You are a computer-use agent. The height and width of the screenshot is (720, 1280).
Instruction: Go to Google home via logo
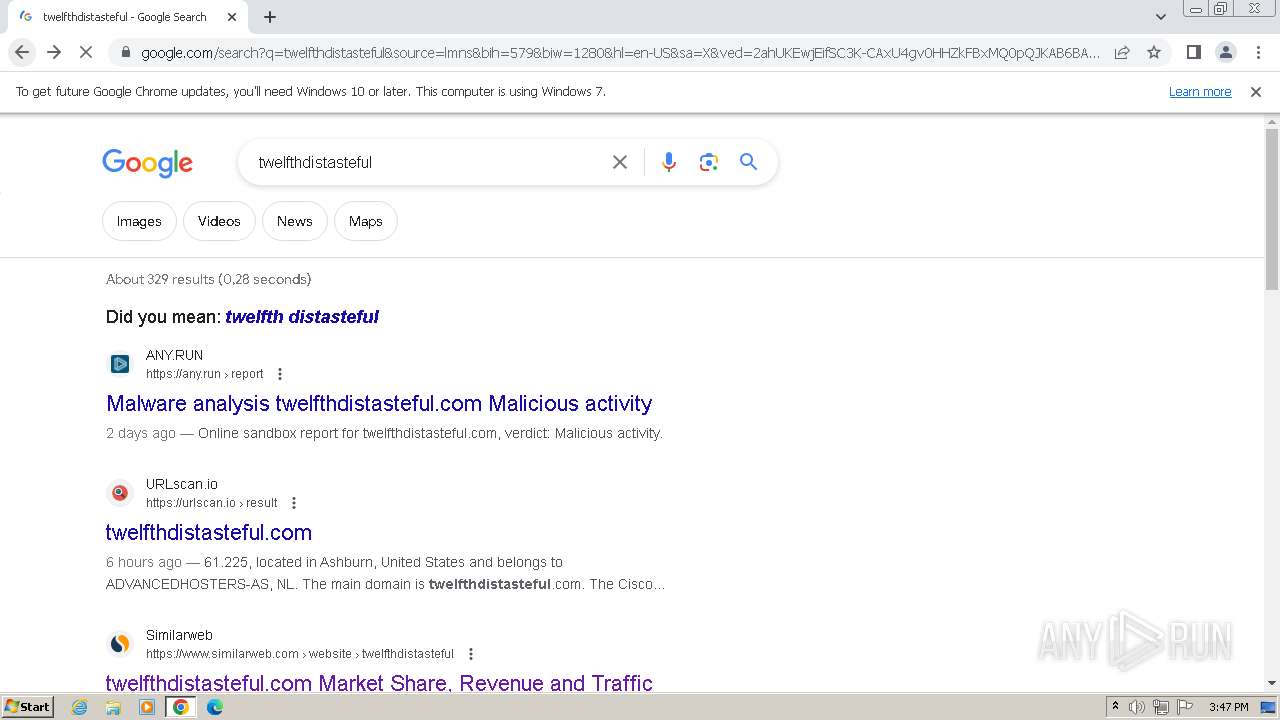[x=147, y=163]
